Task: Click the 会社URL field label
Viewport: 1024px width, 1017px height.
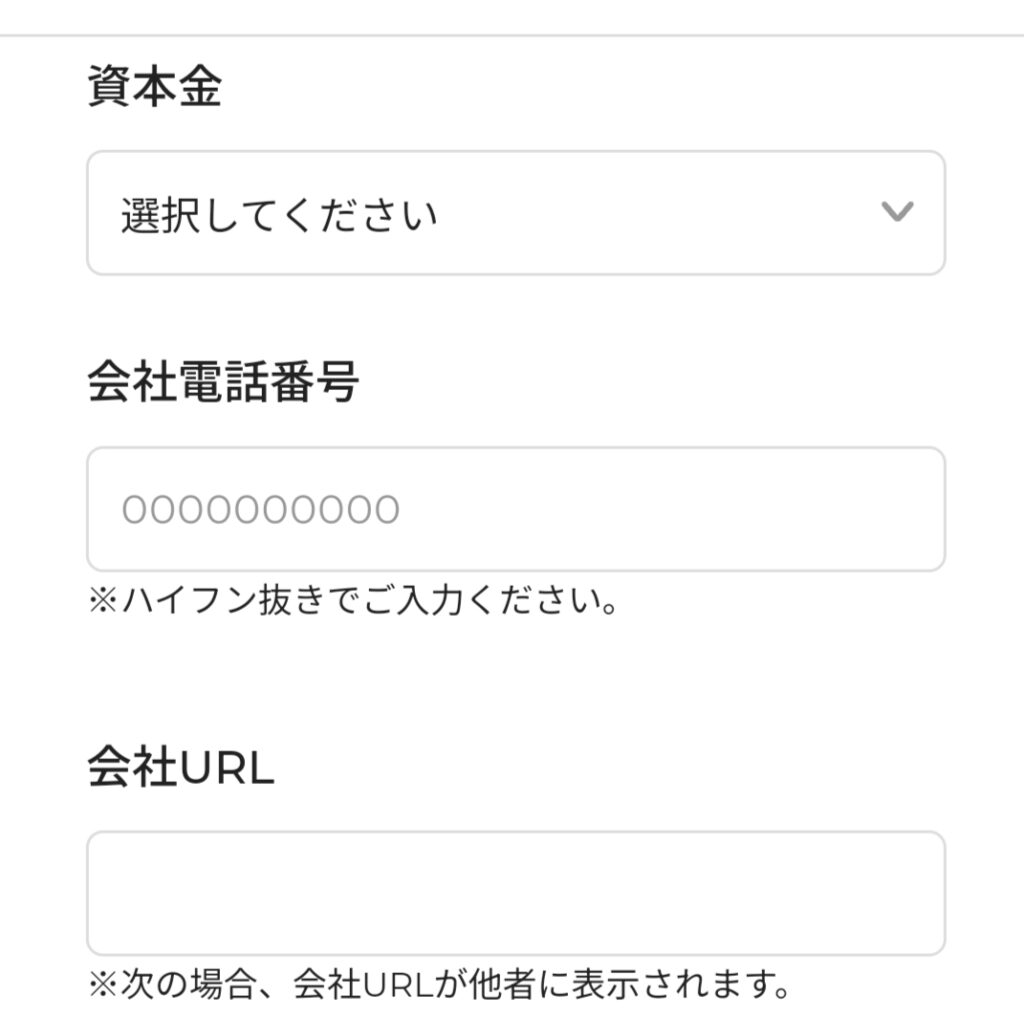Action: click(181, 768)
